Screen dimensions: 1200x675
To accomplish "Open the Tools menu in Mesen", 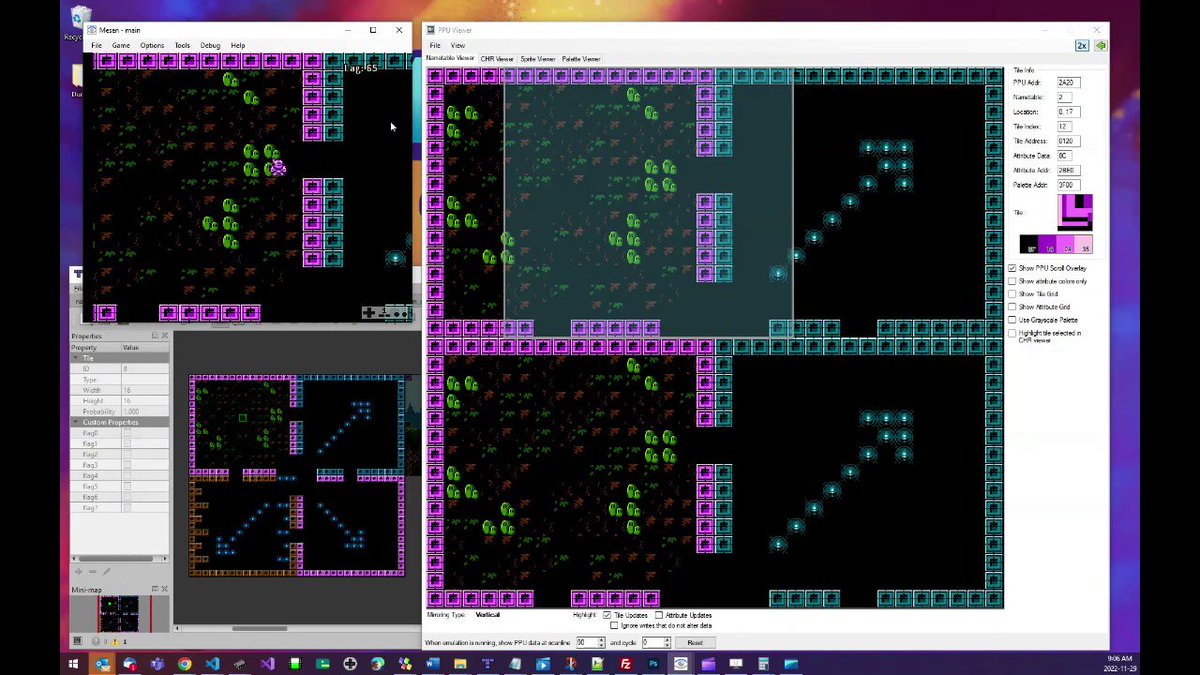I will coord(182,45).
